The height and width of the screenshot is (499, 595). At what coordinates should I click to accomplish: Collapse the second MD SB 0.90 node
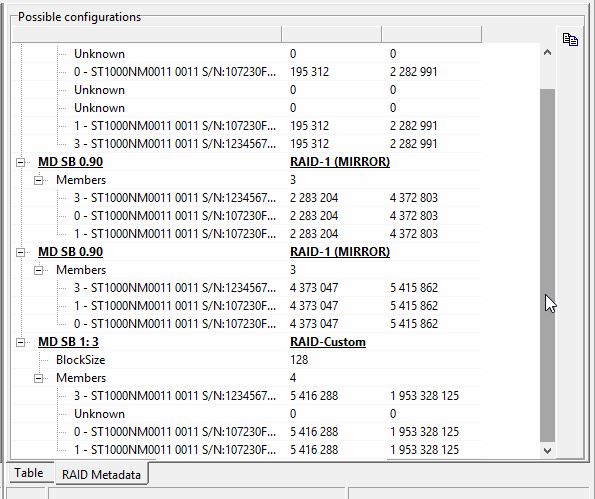[20, 252]
